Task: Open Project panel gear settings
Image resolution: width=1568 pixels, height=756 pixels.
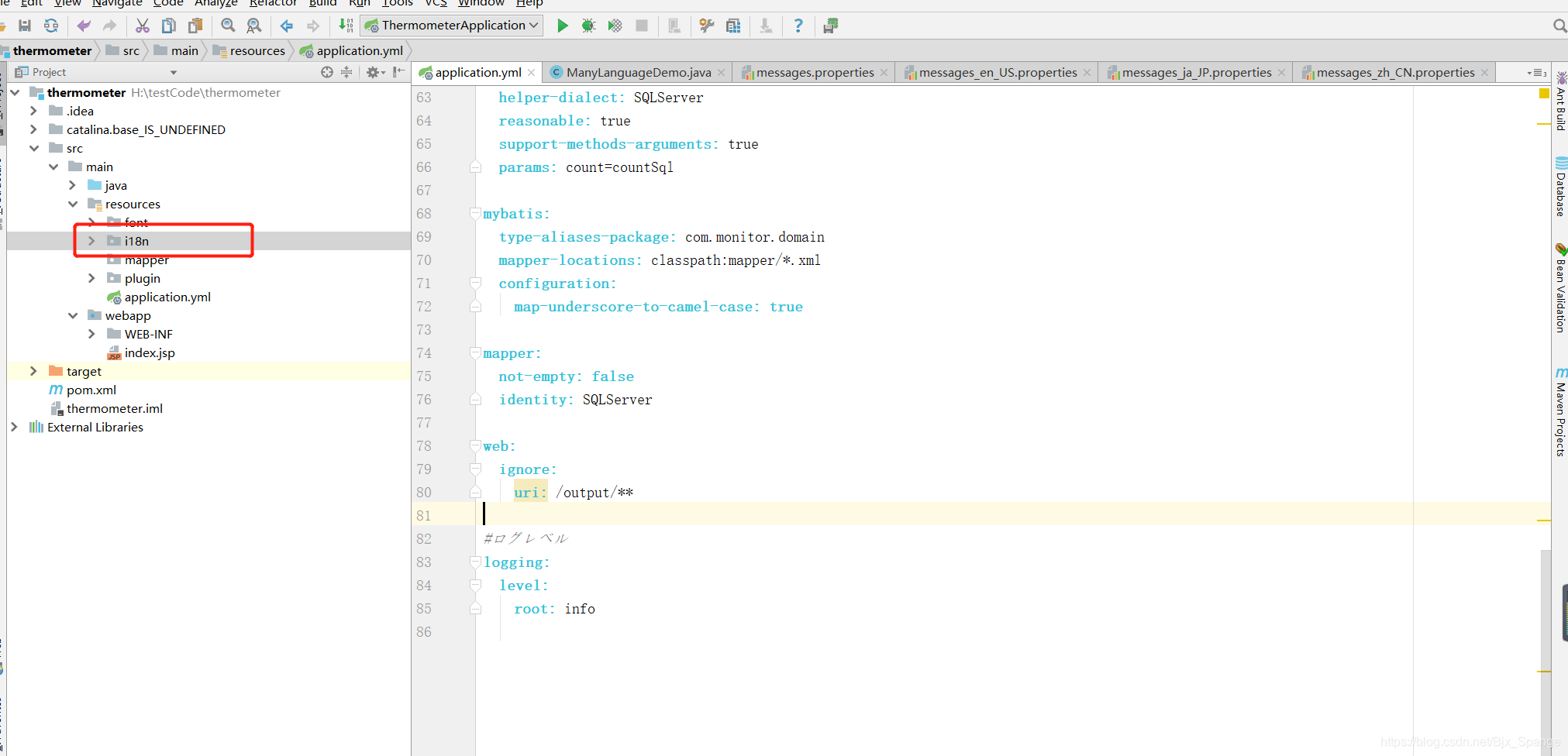Action: pos(375,72)
